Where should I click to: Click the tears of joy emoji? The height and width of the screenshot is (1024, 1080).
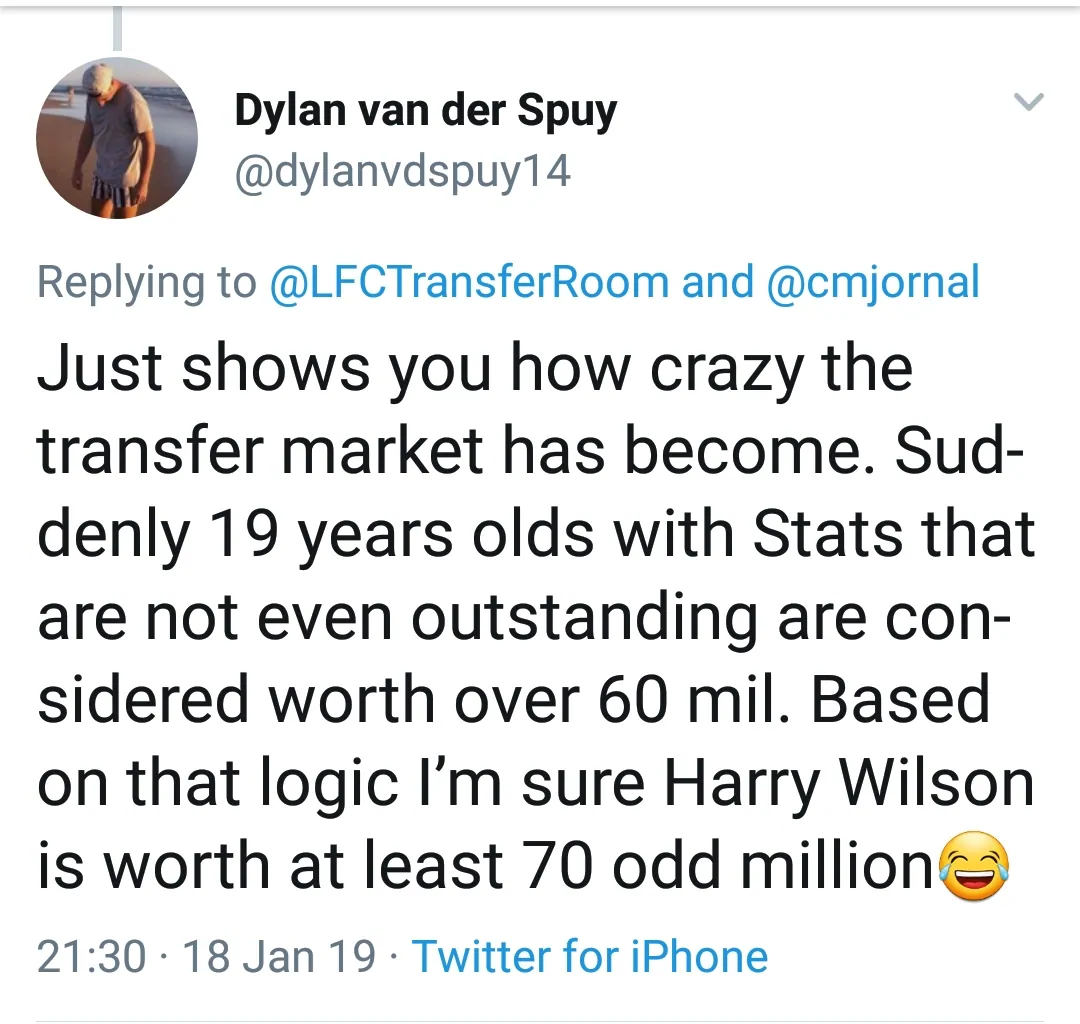(972, 869)
